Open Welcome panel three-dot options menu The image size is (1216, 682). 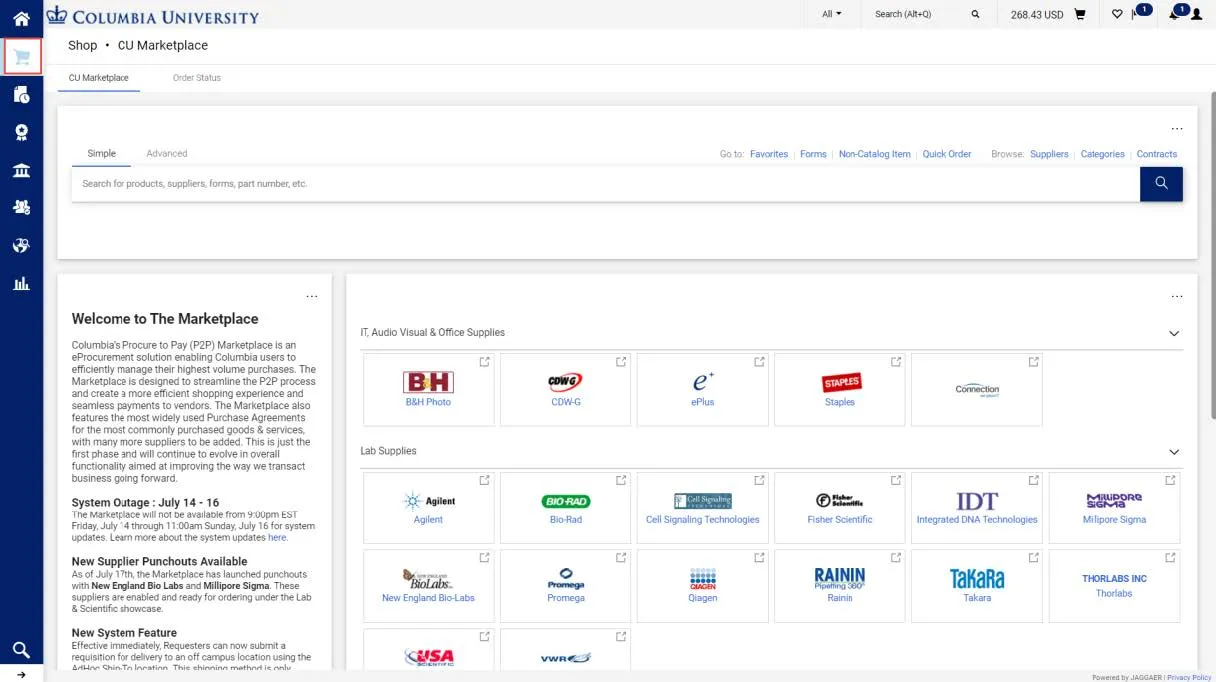tap(312, 296)
